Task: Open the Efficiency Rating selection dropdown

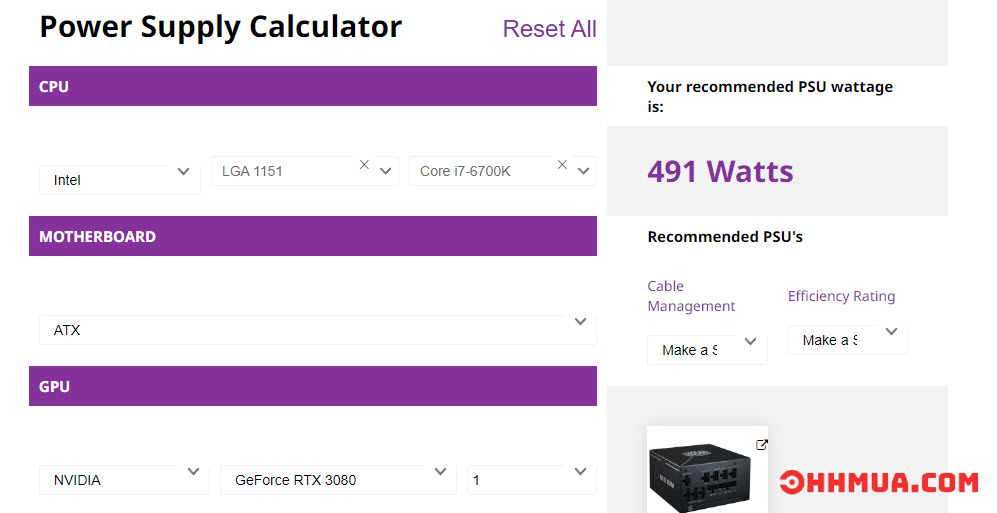Action: click(x=848, y=340)
